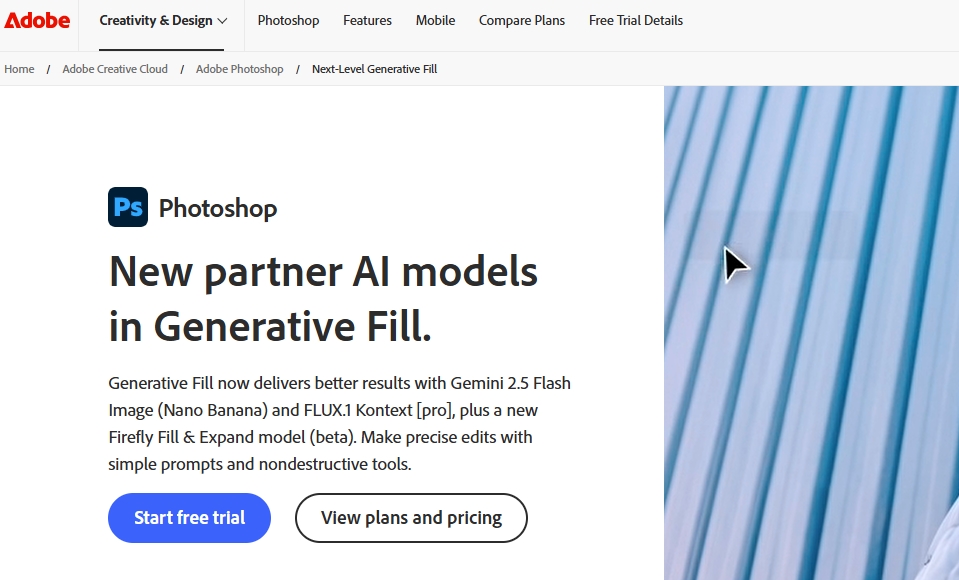Click the Photoshop Ps app icon
Image resolution: width=959 pixels, height=580 pixels.
click(x=126, y=207)
